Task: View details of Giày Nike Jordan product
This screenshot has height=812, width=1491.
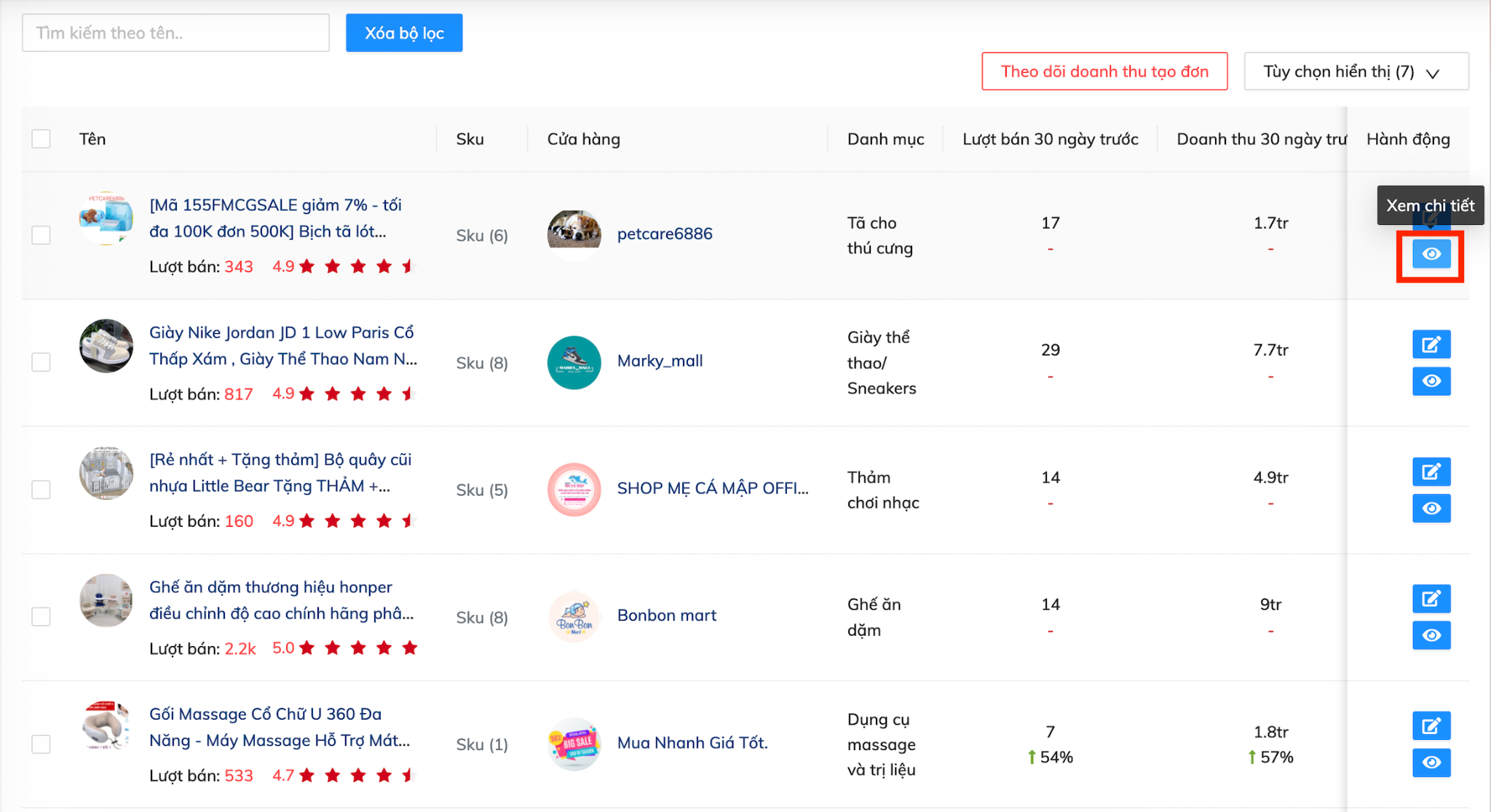Action: click(1431, 381)
